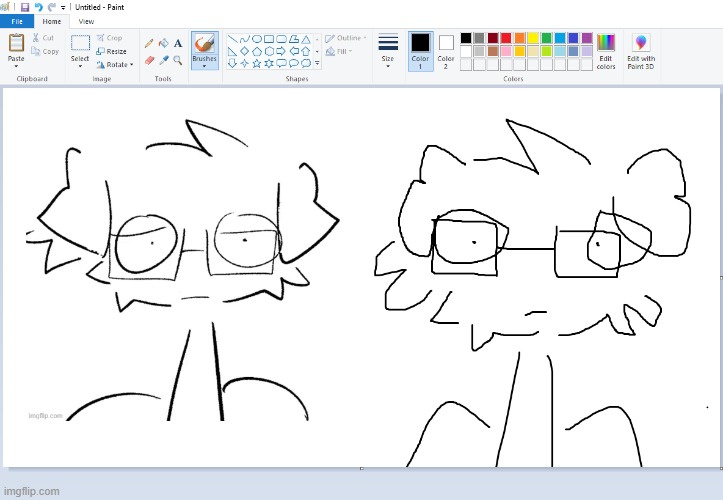Select the Curve shape
Screen dimensions: 723x500
(x=244, y=39)
